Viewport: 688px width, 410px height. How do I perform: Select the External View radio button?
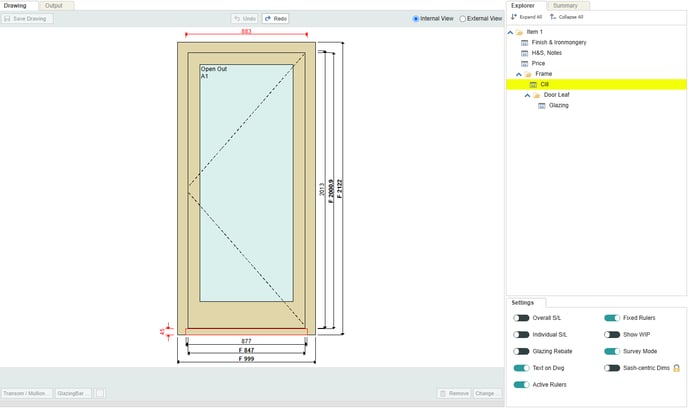click(x=462, y=18)
